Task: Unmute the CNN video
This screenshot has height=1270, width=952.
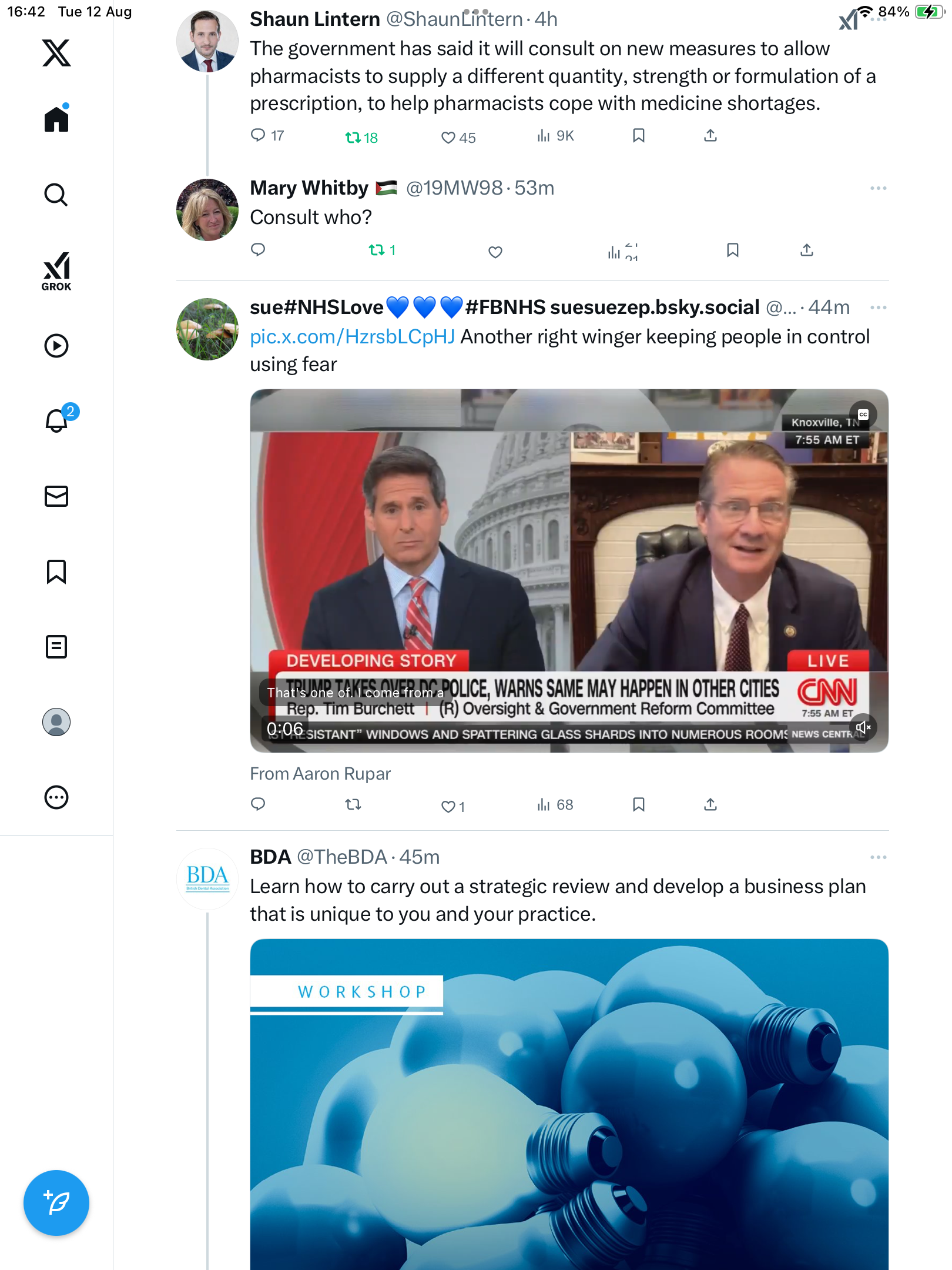Action: click(863, 728)
